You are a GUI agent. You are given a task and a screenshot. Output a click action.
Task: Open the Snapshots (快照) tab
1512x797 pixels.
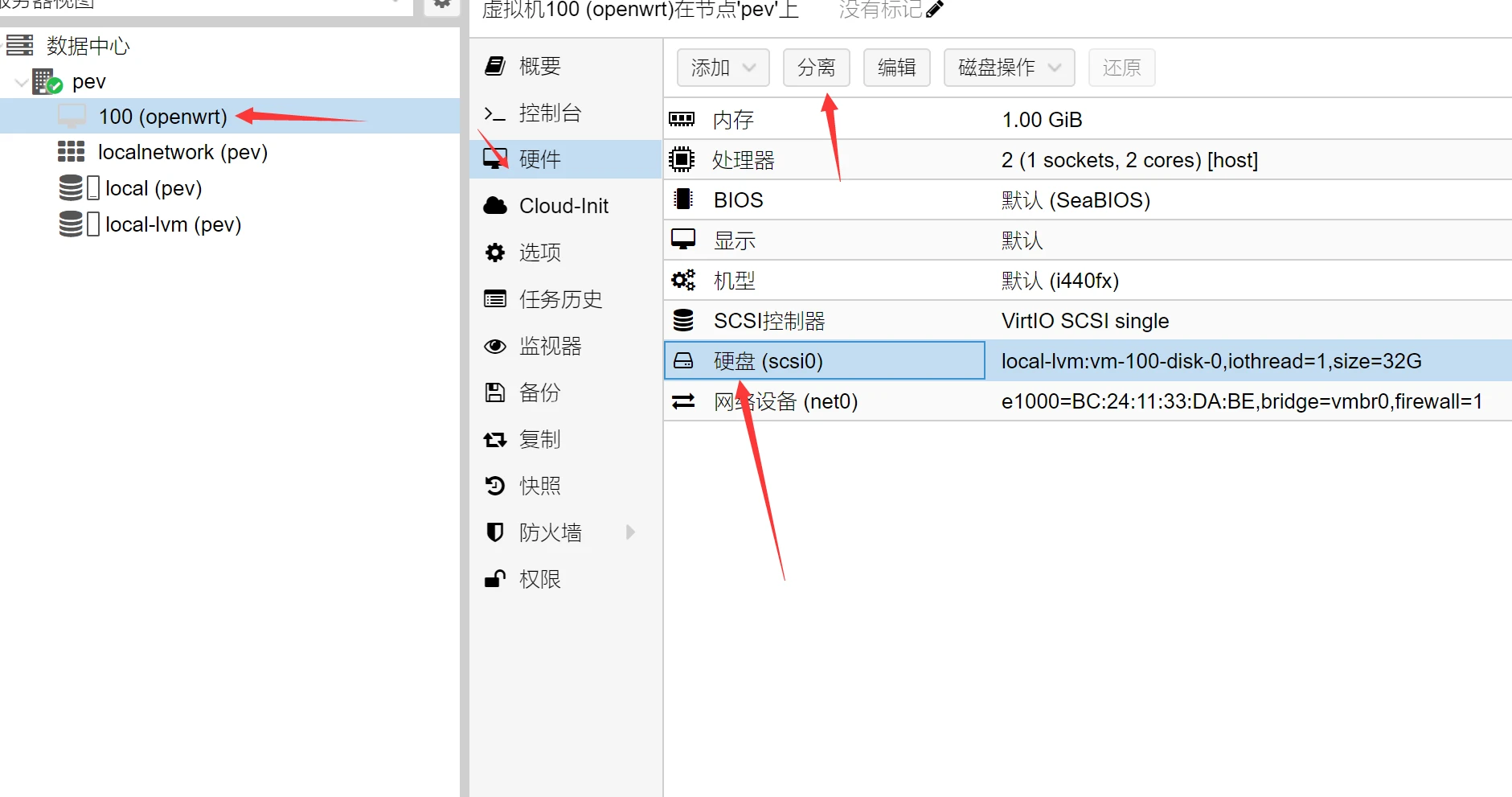coord(566,486)
